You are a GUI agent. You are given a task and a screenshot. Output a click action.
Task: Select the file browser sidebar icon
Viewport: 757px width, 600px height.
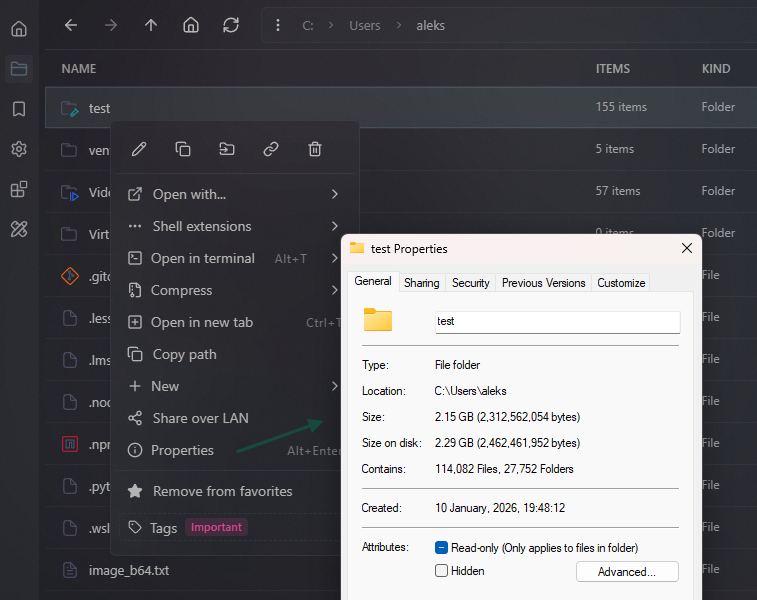pyautogui.click(x=19, y=69)
